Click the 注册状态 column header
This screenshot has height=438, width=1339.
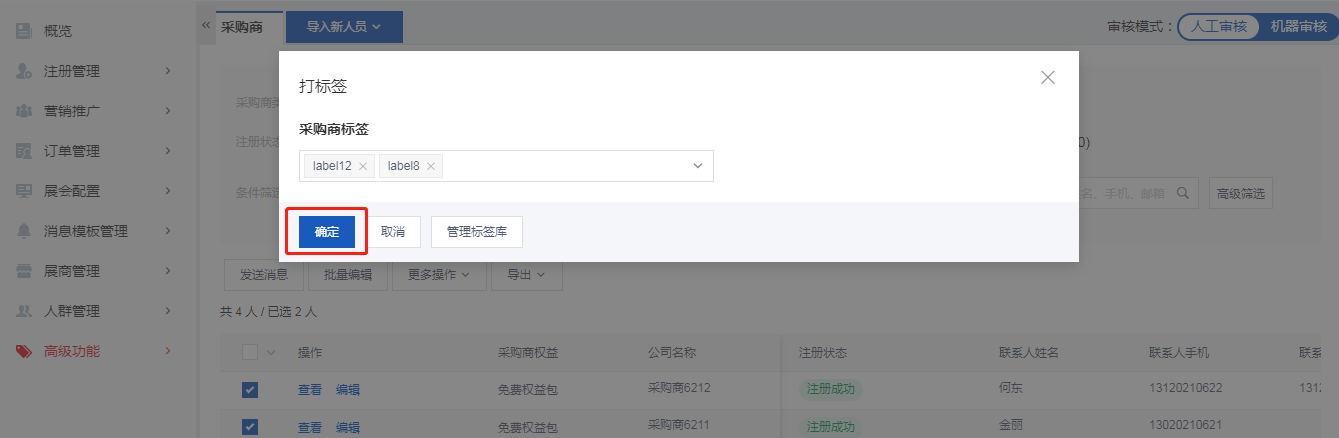[x=824, y=353]
